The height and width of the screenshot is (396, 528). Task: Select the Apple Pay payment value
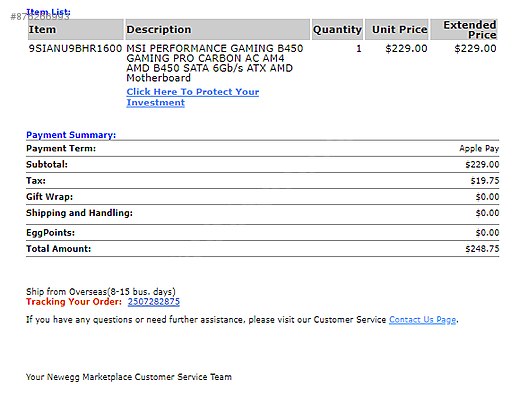point(479,148)
